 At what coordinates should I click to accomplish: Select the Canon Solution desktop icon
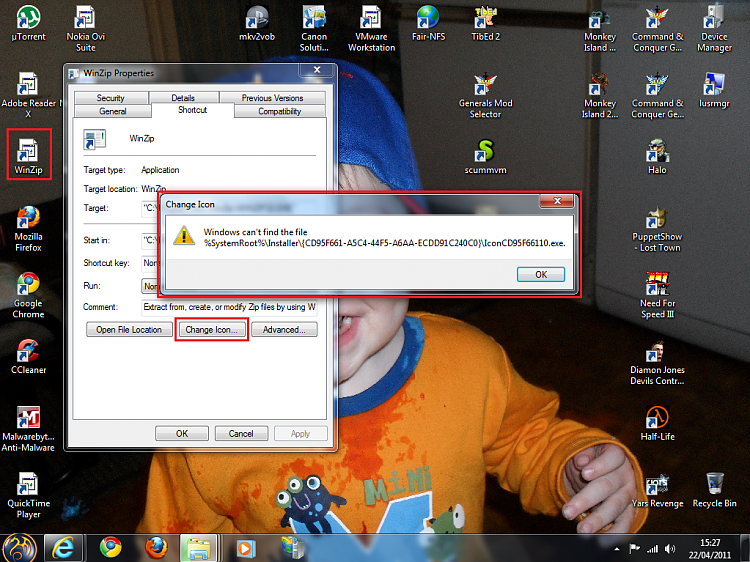pos(314,29)
